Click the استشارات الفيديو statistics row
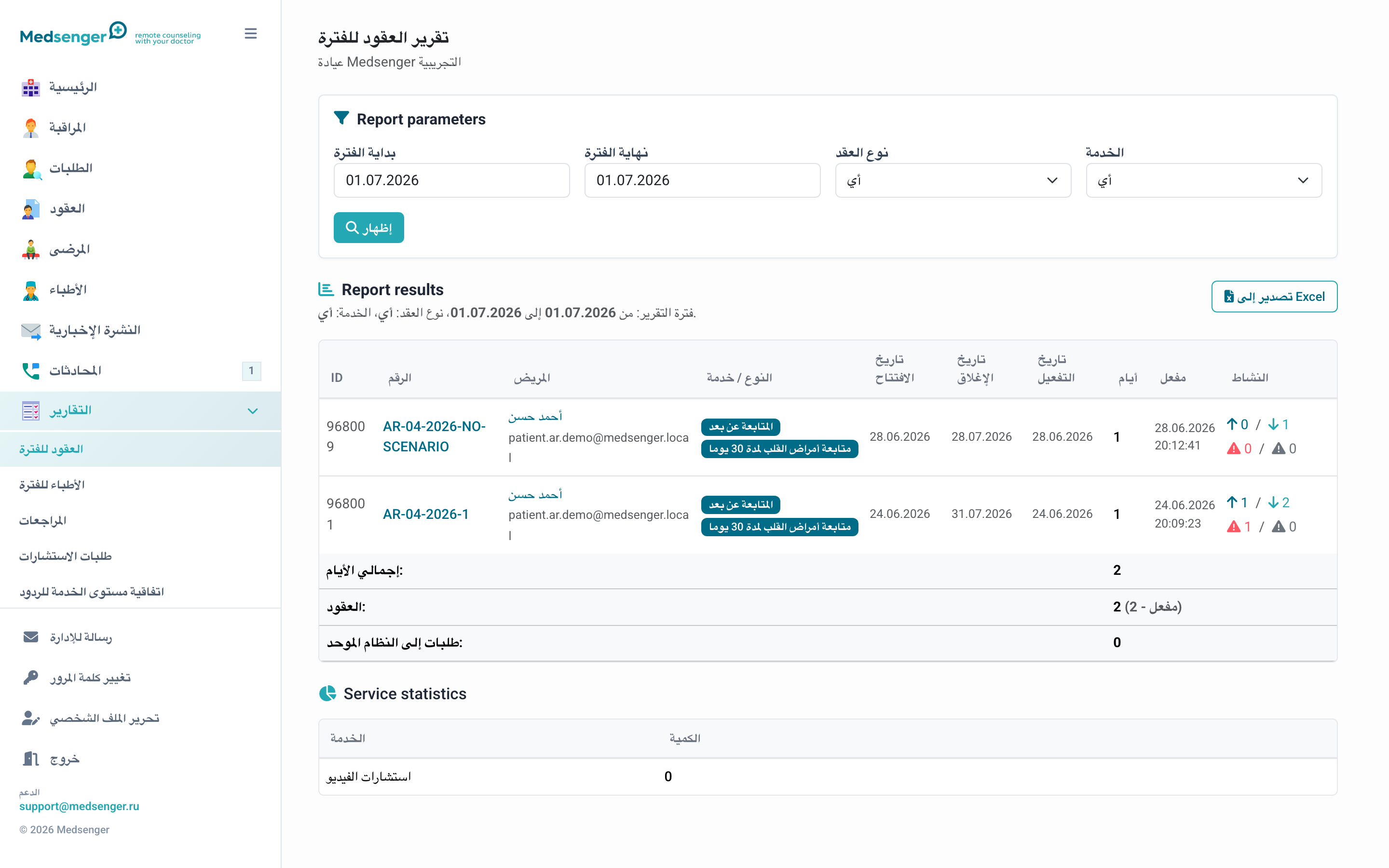The image size is (1389, 868). click(x=828, y=776)
